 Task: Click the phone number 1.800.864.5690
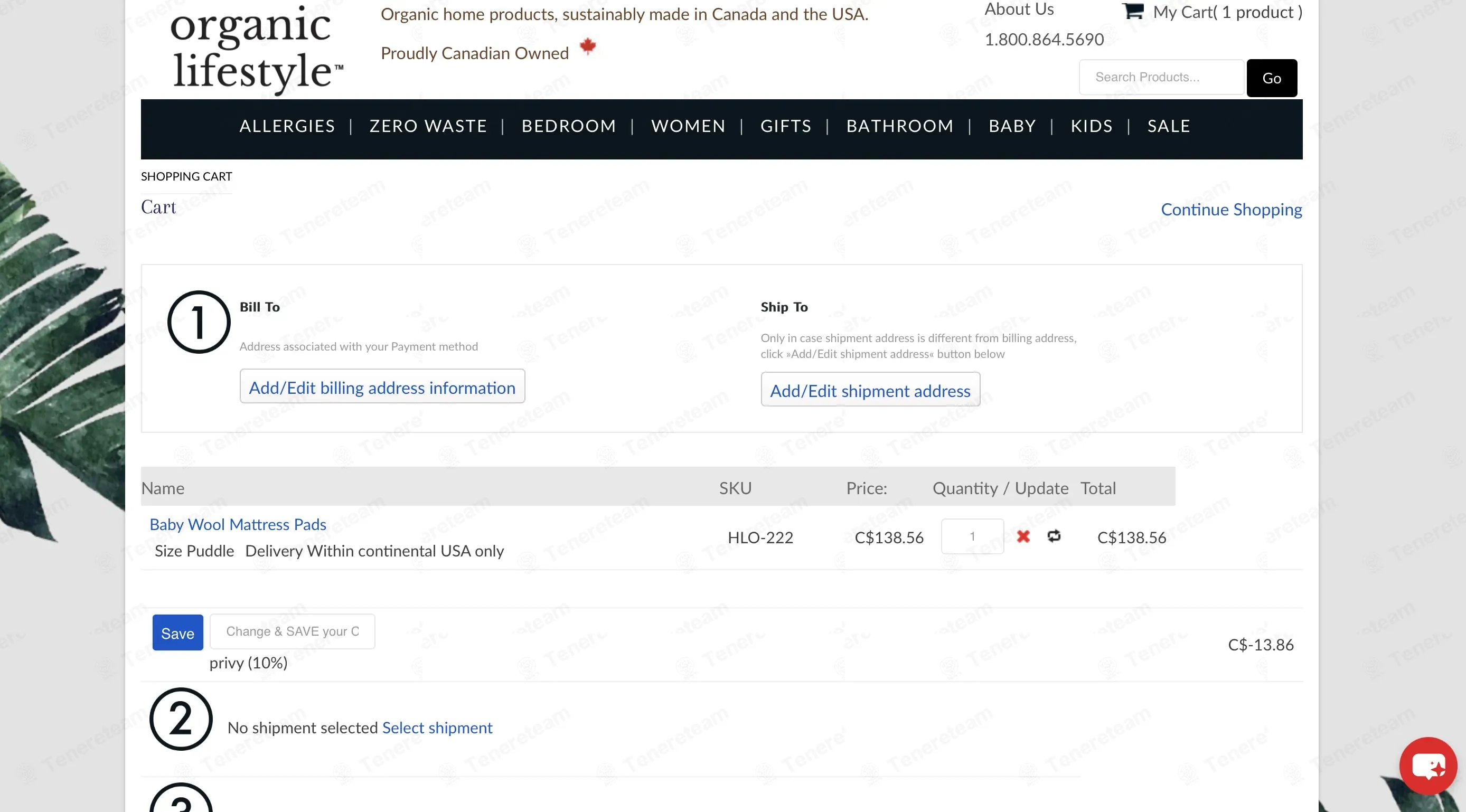click(x=1044, y=39)
